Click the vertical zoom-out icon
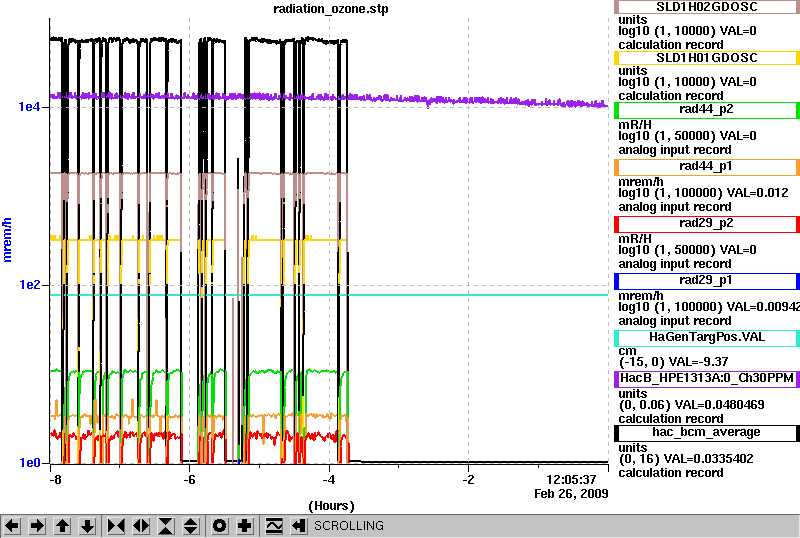Screen dimensions: 800x538 [x=191, y=526]
